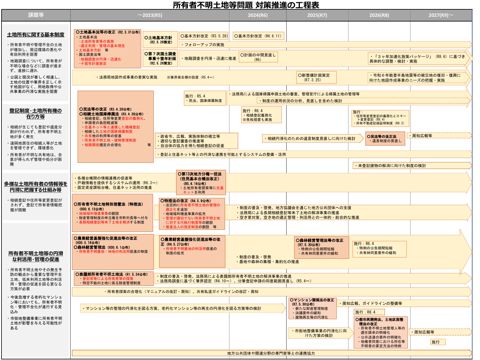Click the 'マンション関係法の改正' box
This screenshot has height=360, width=480.
tap(313, 308)
